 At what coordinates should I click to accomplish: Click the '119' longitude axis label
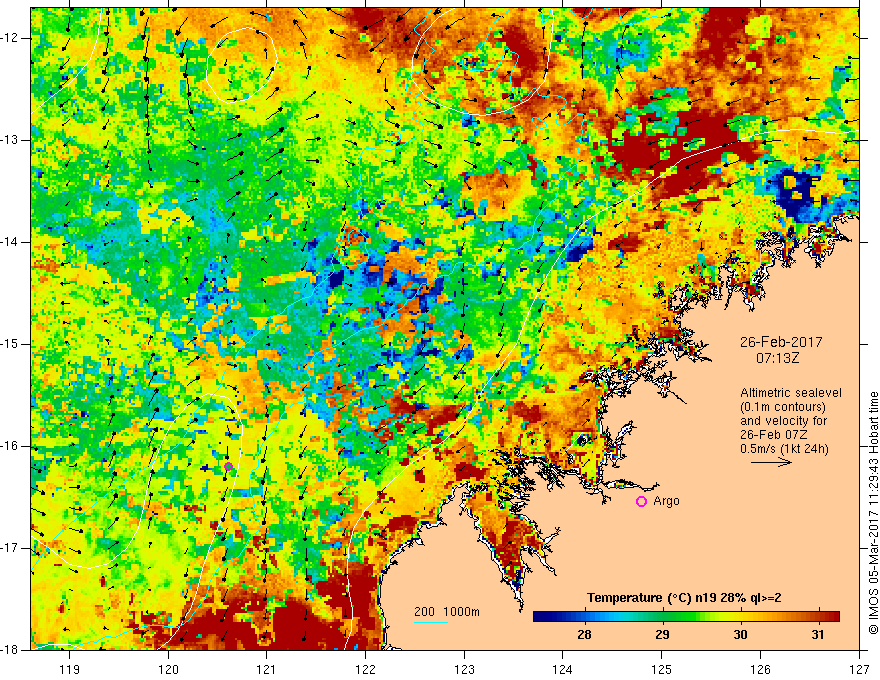click(x=70, y=669)
